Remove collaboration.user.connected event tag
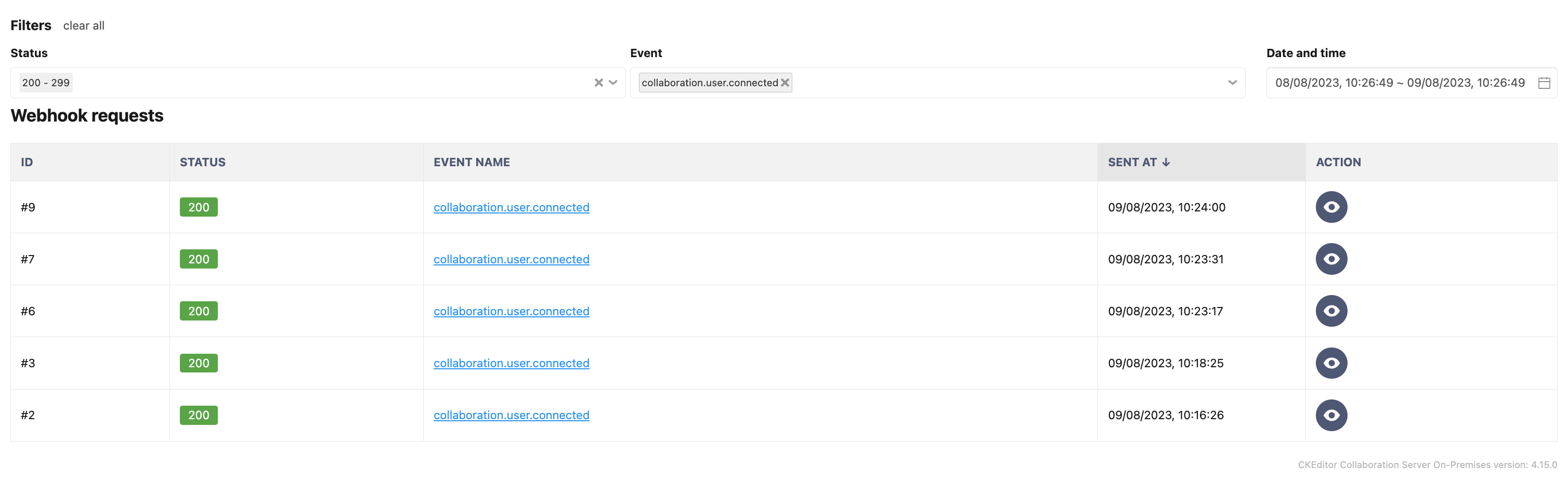This screenshot has width=1568, height=481. [x=785, y=83]
